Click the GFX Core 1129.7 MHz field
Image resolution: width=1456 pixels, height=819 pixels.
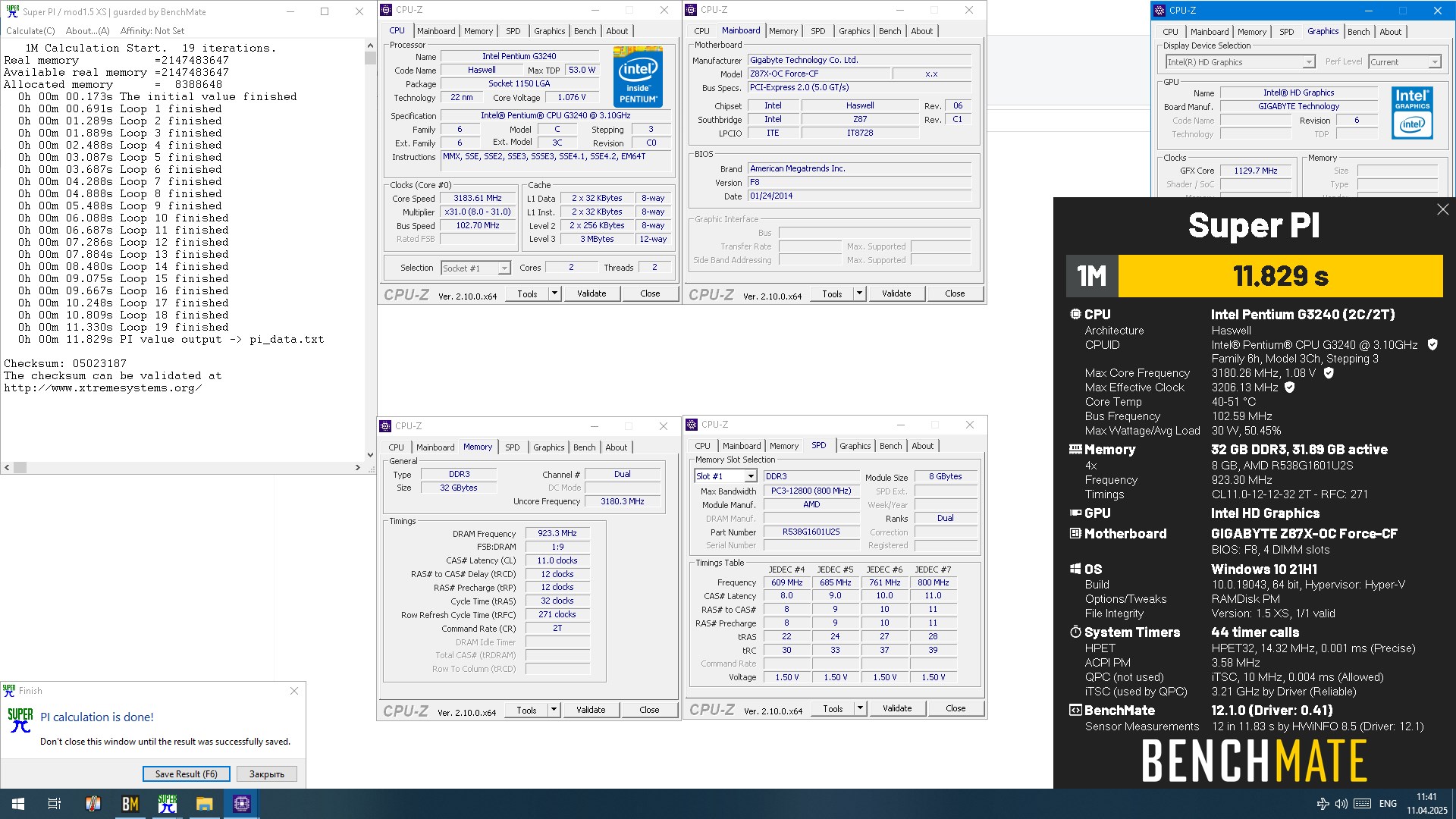click(1255, 171)
